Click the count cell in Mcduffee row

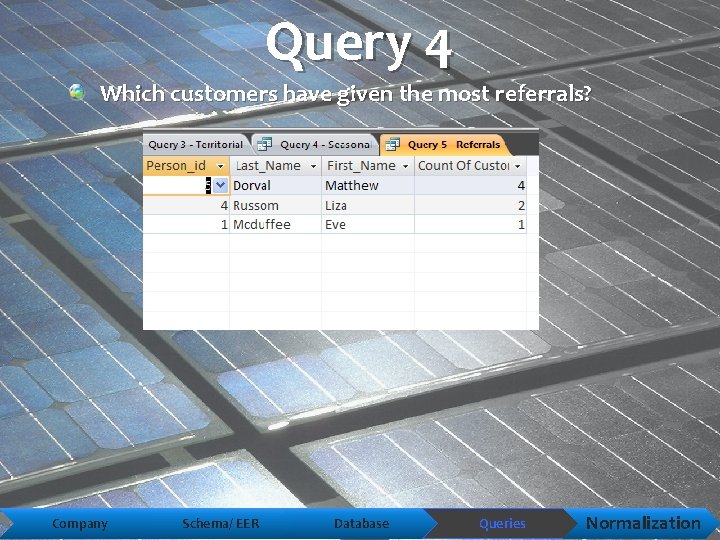pos(470,225)
